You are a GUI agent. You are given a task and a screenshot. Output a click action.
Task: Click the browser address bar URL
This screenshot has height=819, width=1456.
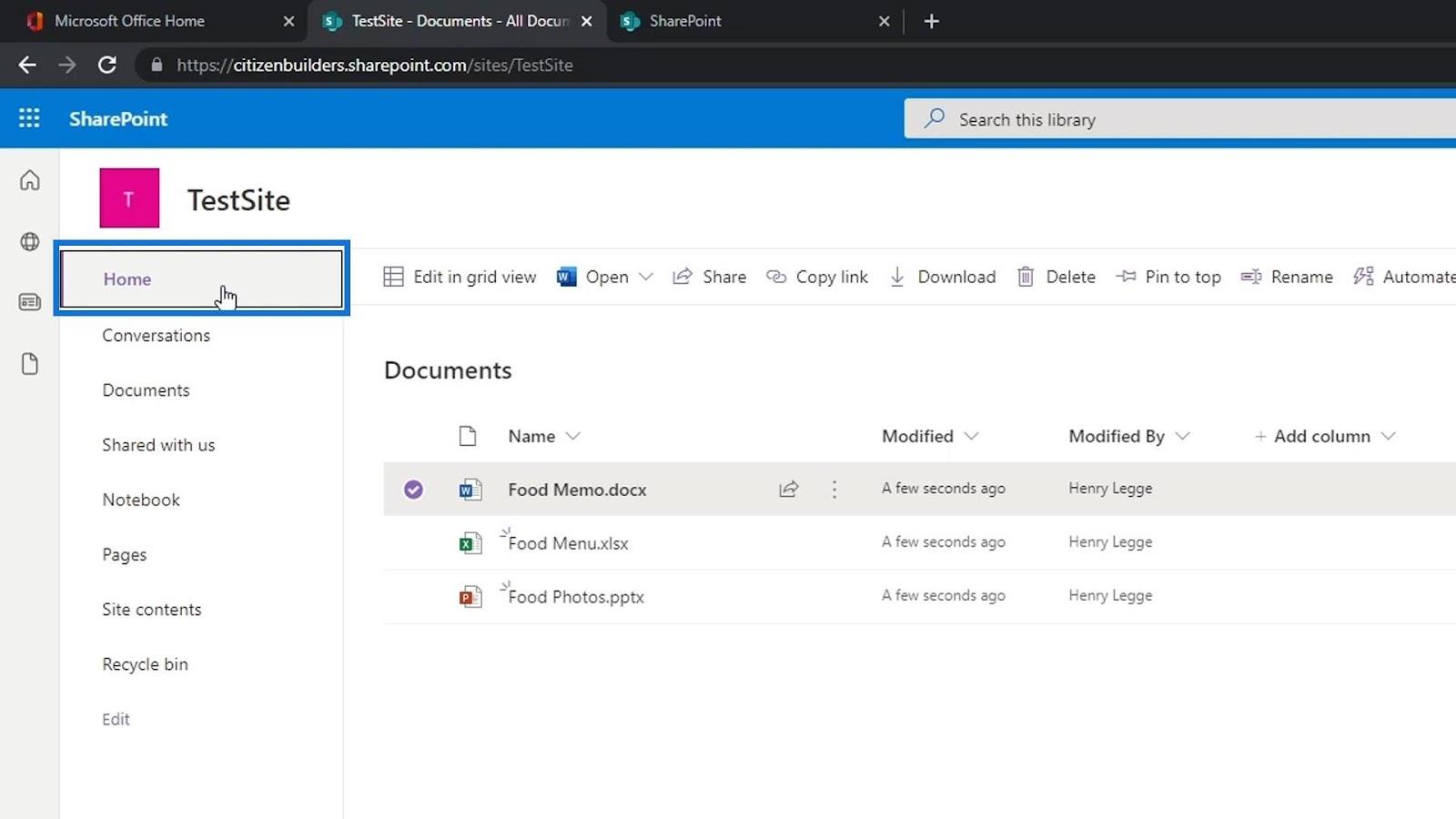tap(375, 65)
